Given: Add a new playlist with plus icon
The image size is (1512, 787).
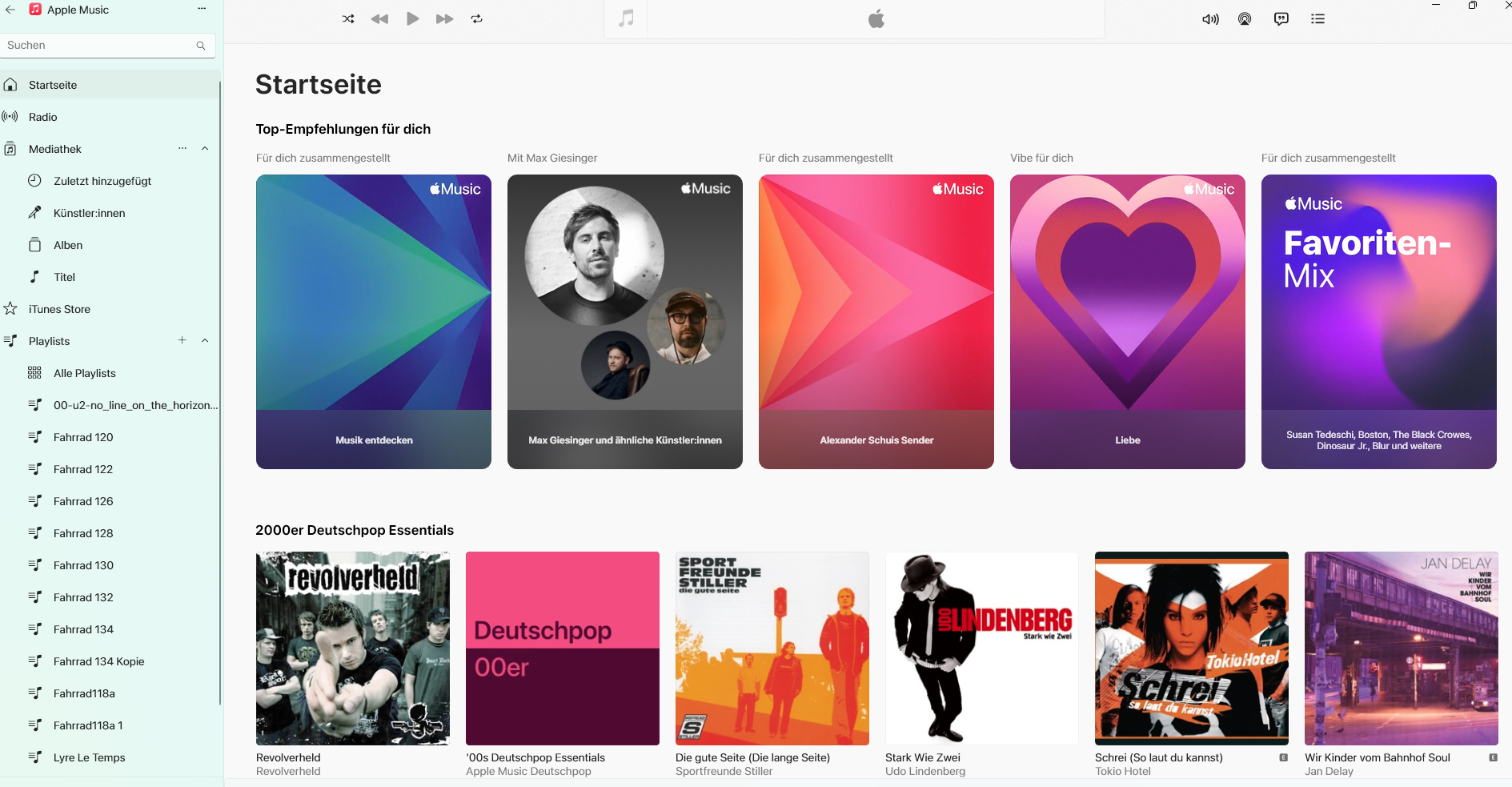Looking at the screenshot, I should point(182,340).
